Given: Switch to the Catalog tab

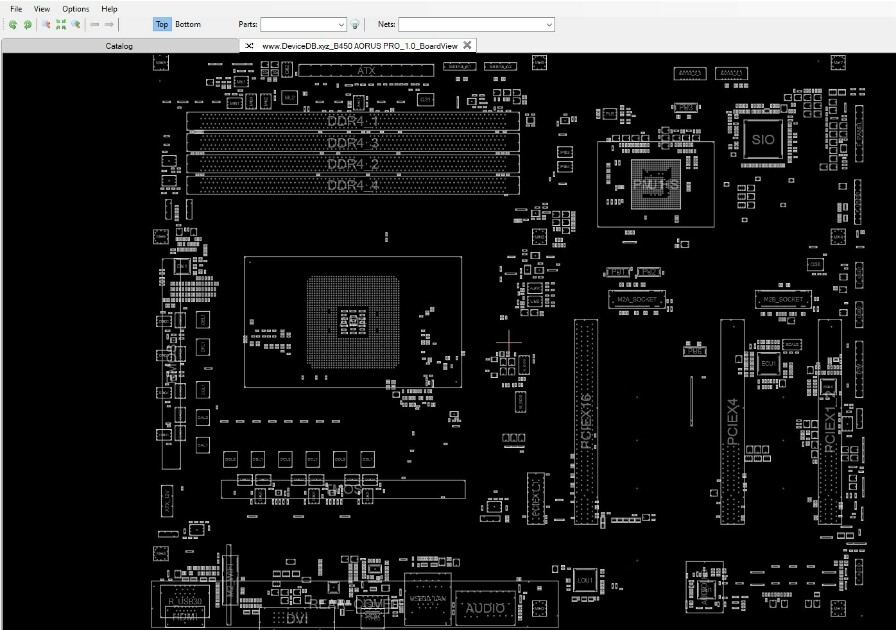Looking at the screenshot, I should pos(119,46).
